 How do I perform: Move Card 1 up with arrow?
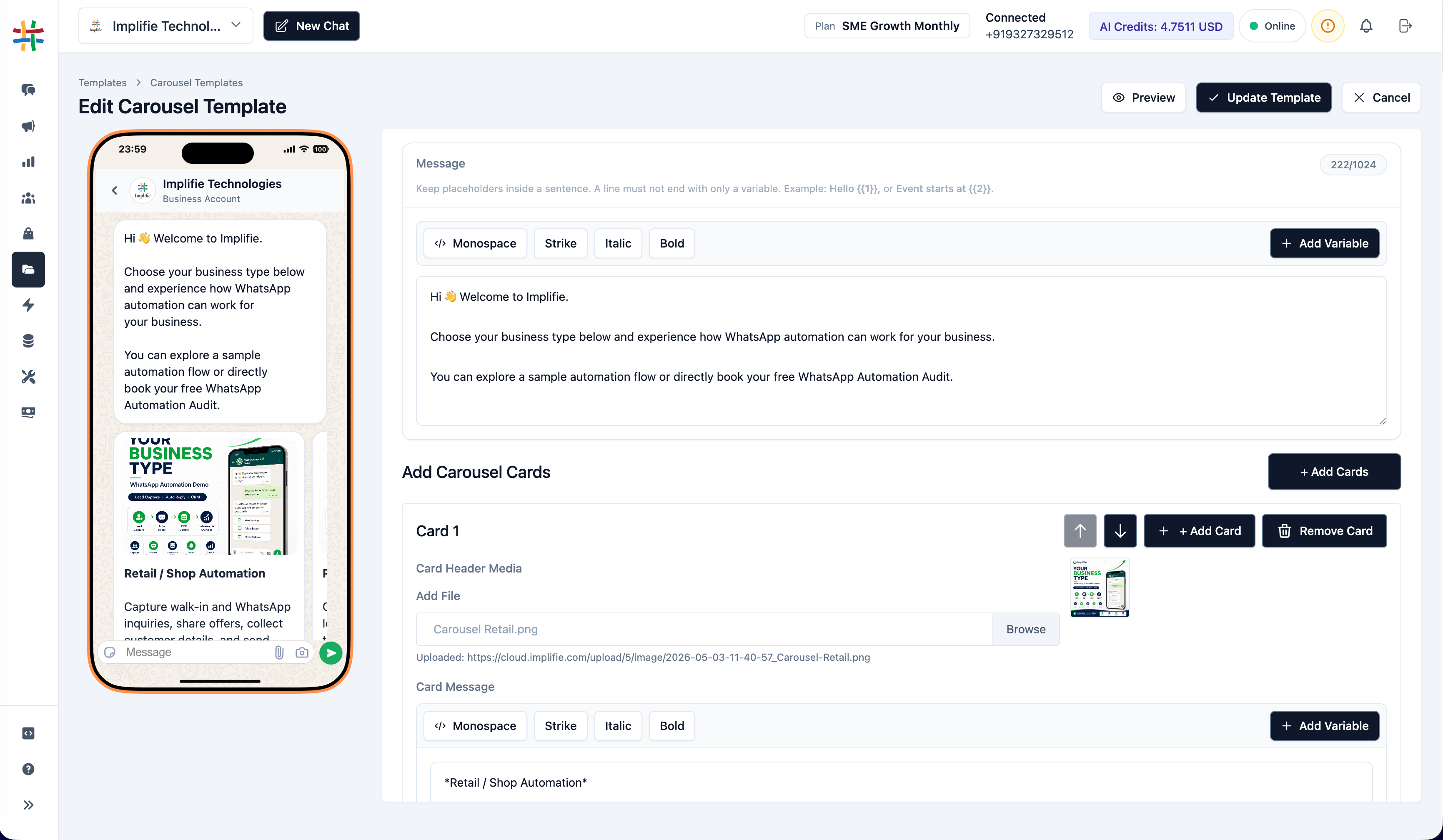[1080, 531]
